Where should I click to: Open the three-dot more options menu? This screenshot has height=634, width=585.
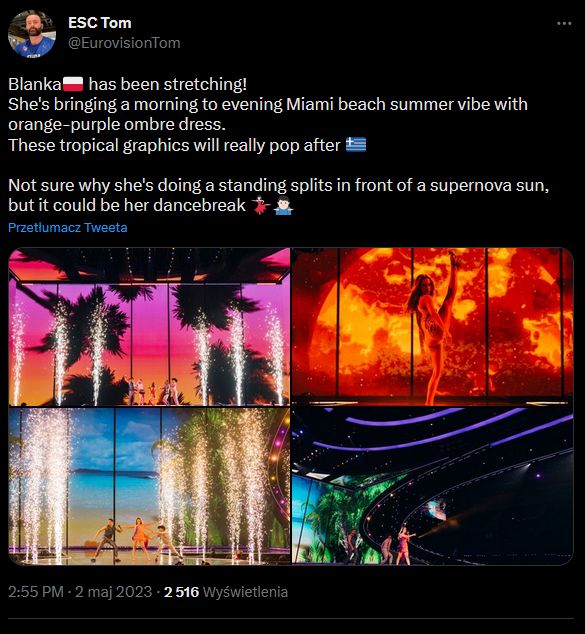point(564,23)
